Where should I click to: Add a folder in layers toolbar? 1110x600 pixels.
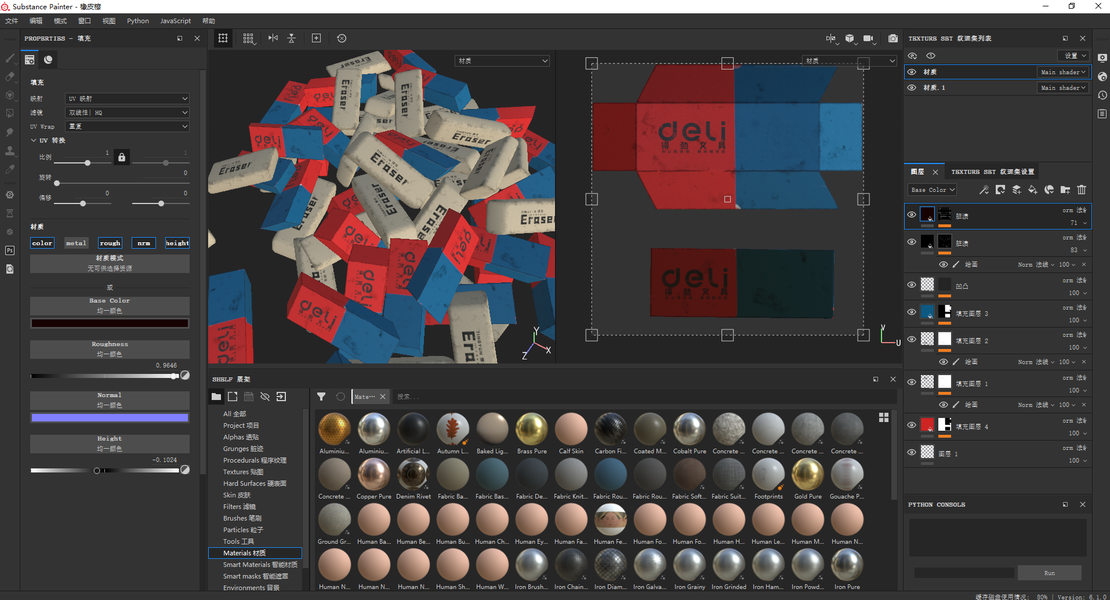[1065, 190]
